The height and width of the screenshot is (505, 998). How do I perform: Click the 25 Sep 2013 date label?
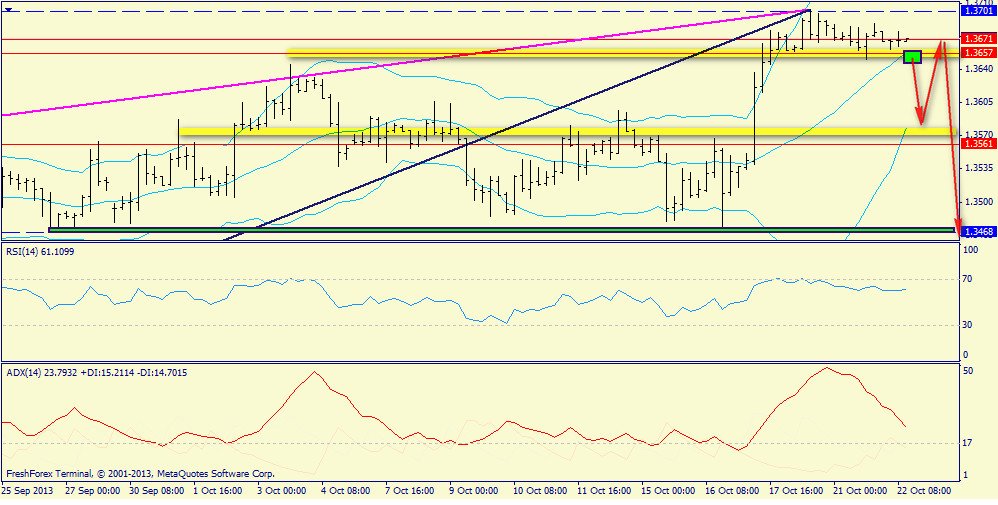point(27,491)
